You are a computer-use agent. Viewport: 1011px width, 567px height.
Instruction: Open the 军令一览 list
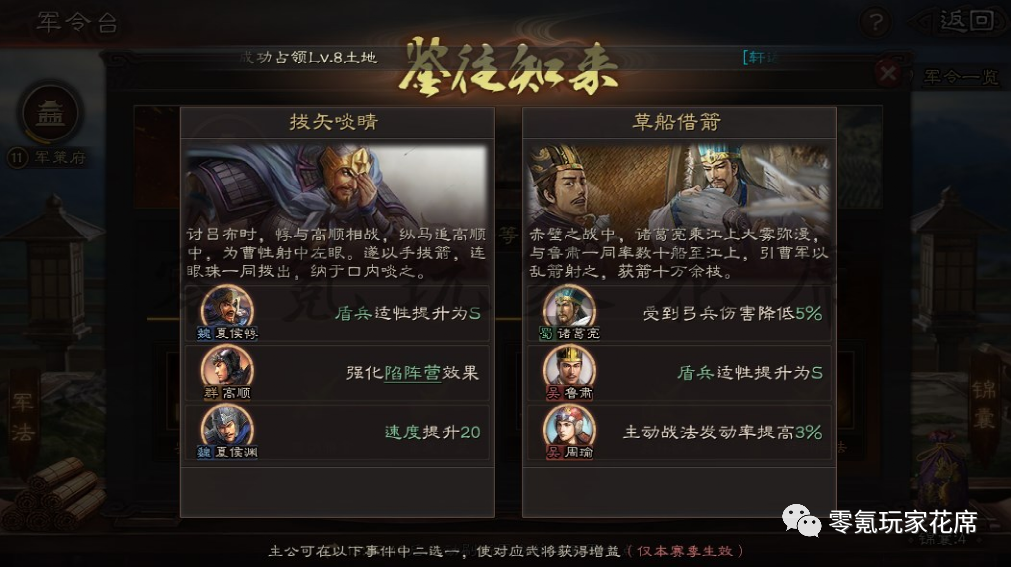960,77
